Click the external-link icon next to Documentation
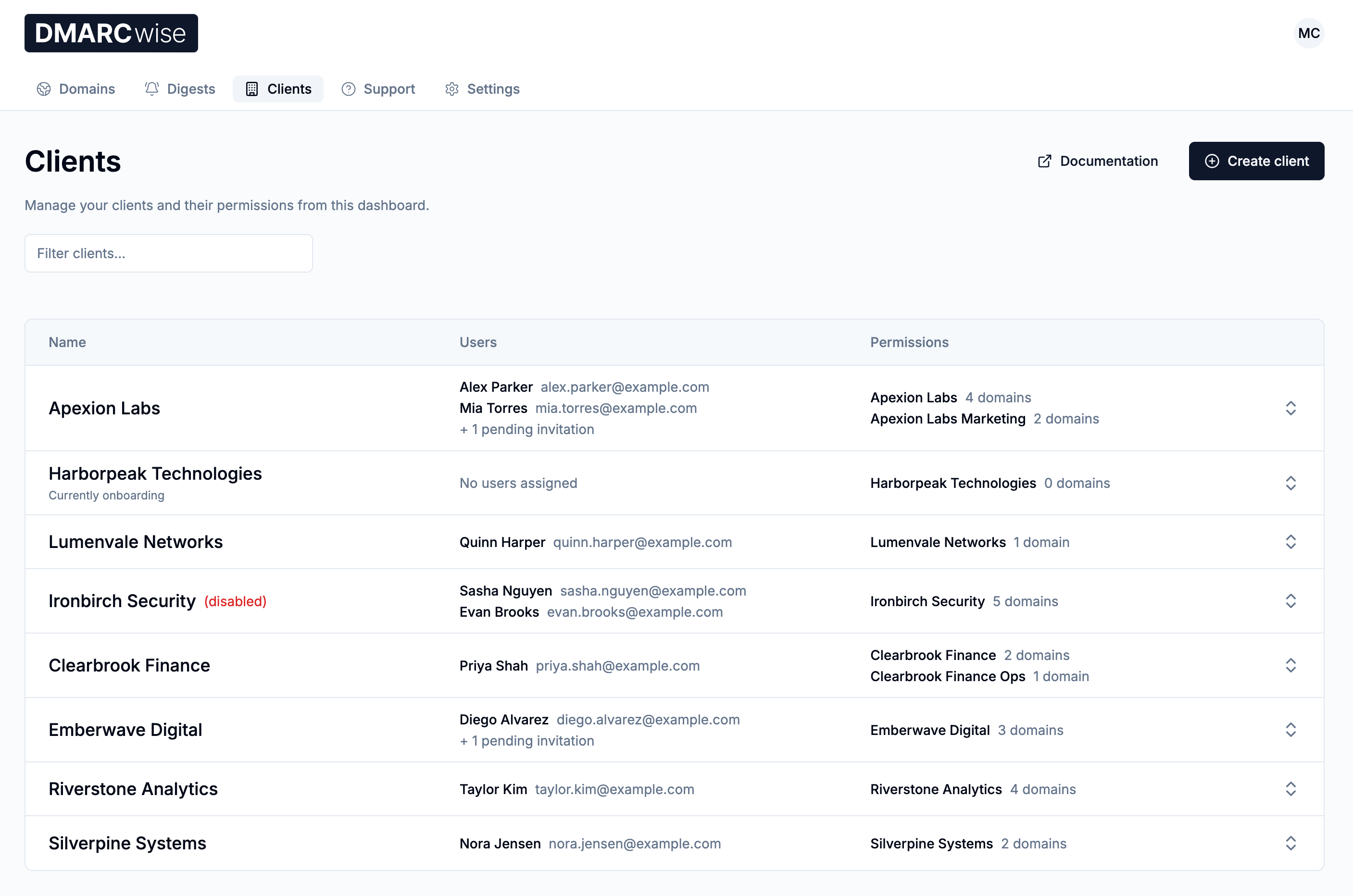This screenshot has height=896, width=1353. [x=1044, y=161]
